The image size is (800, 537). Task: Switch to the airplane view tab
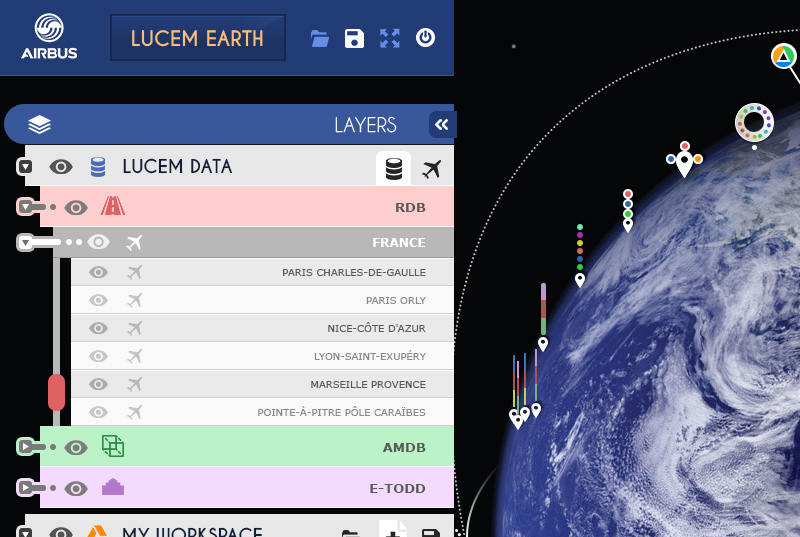tap(432, 169)
